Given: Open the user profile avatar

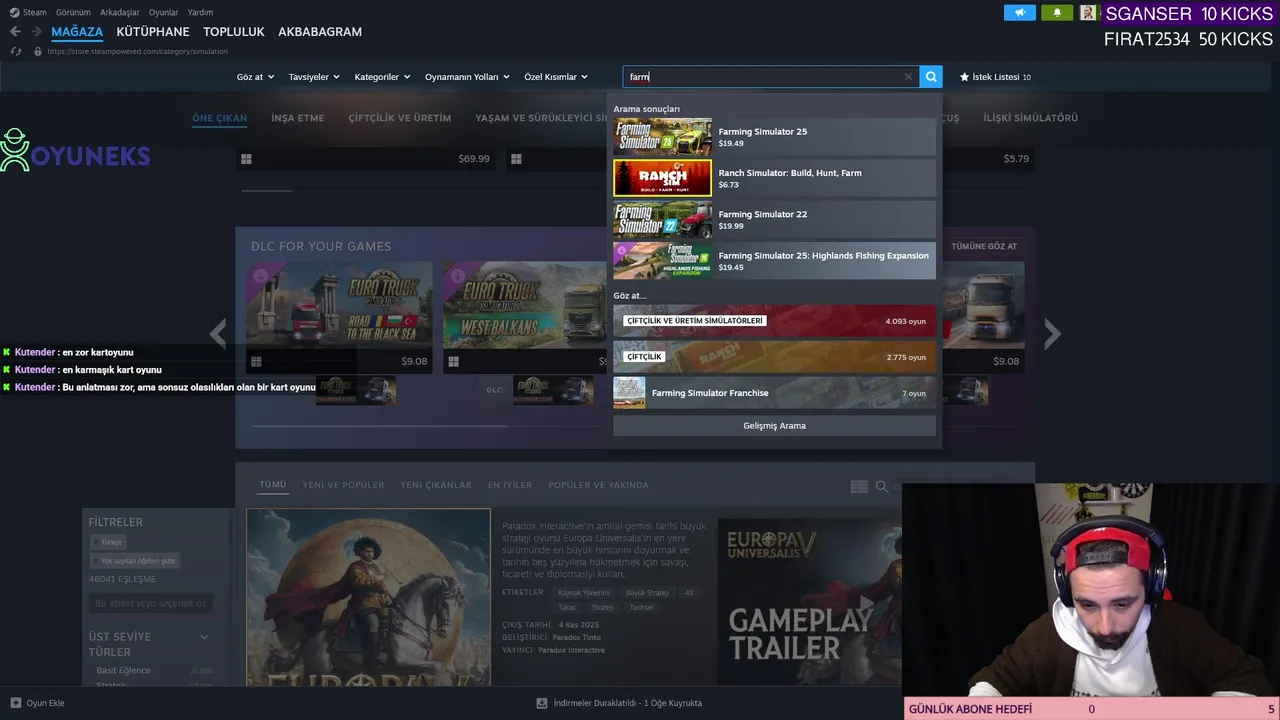Looking at the screenshot, I should point(1087,13).
